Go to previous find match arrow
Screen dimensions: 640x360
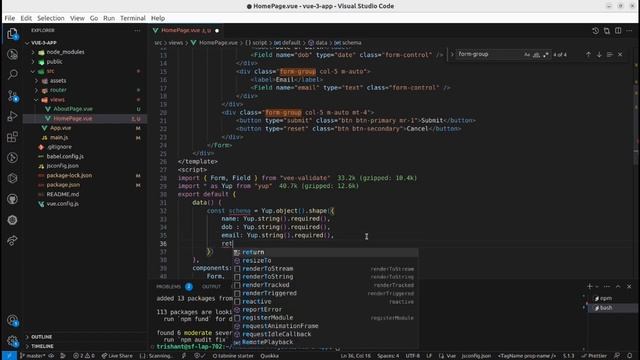pos(588,54)
